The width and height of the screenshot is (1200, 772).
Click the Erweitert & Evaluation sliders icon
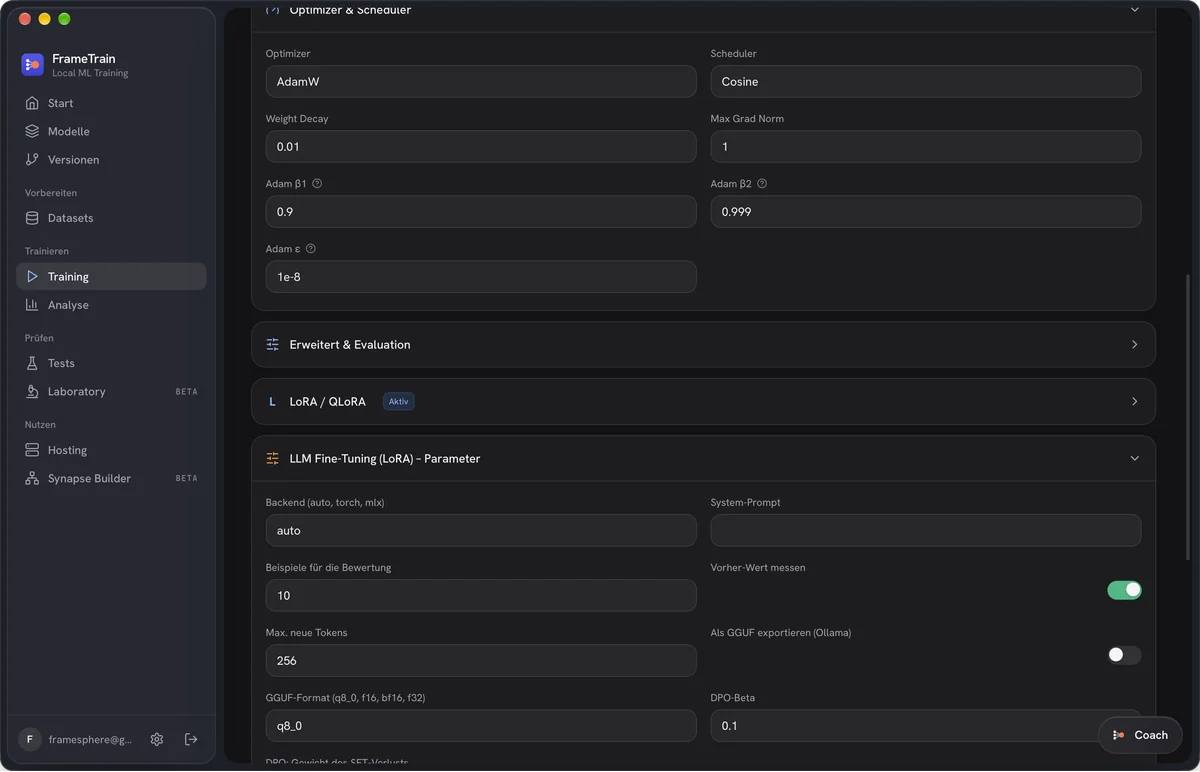pyautogui.click(x=272, y=344)
